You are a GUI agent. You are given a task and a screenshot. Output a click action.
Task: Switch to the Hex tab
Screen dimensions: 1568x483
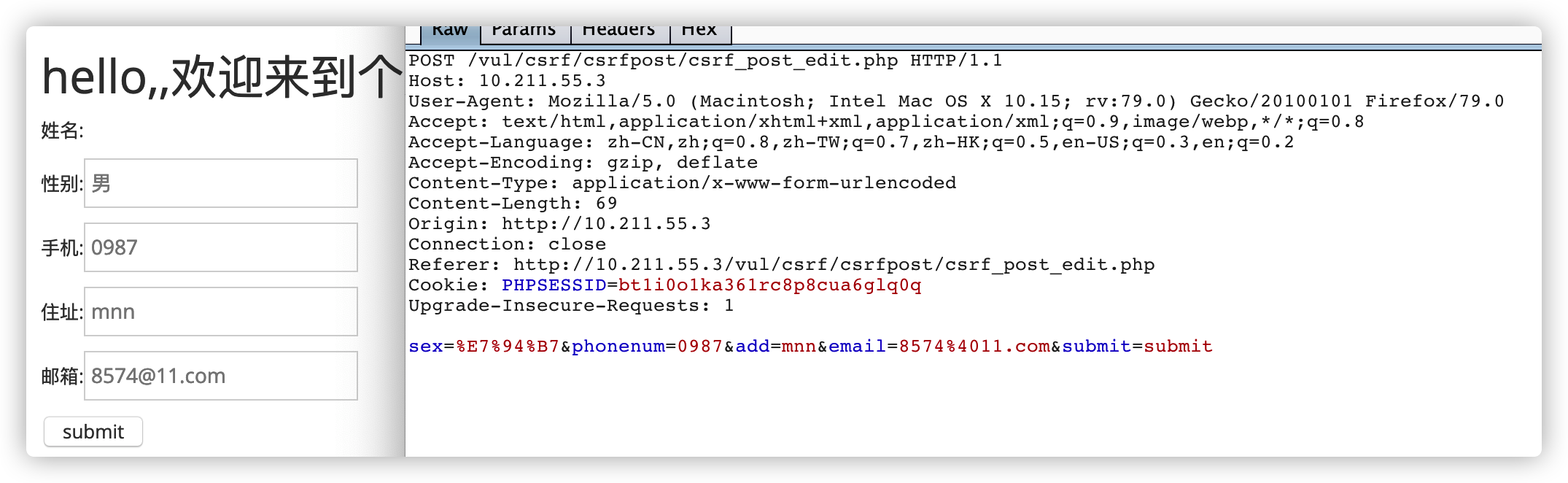click(x=699, y=32)
